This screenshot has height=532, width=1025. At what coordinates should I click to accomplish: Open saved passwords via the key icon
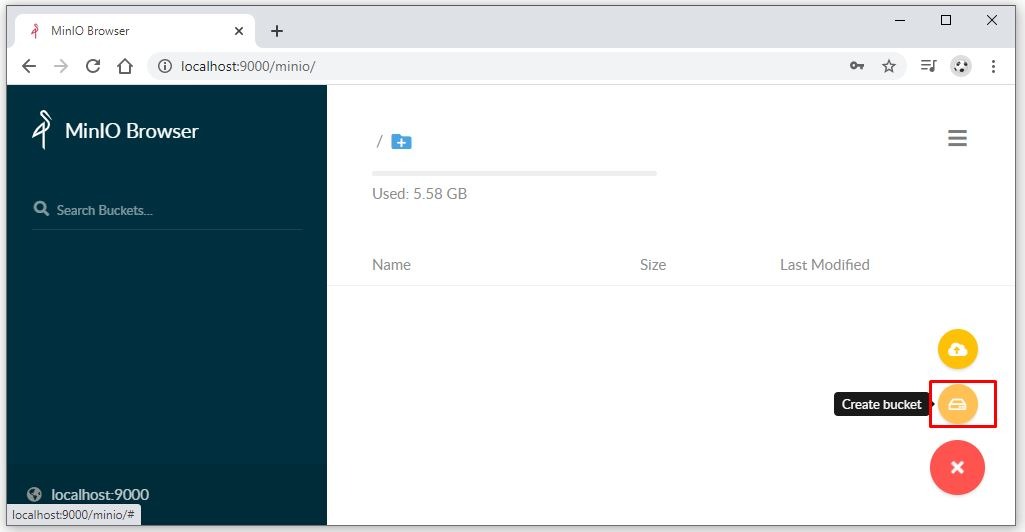857,66
